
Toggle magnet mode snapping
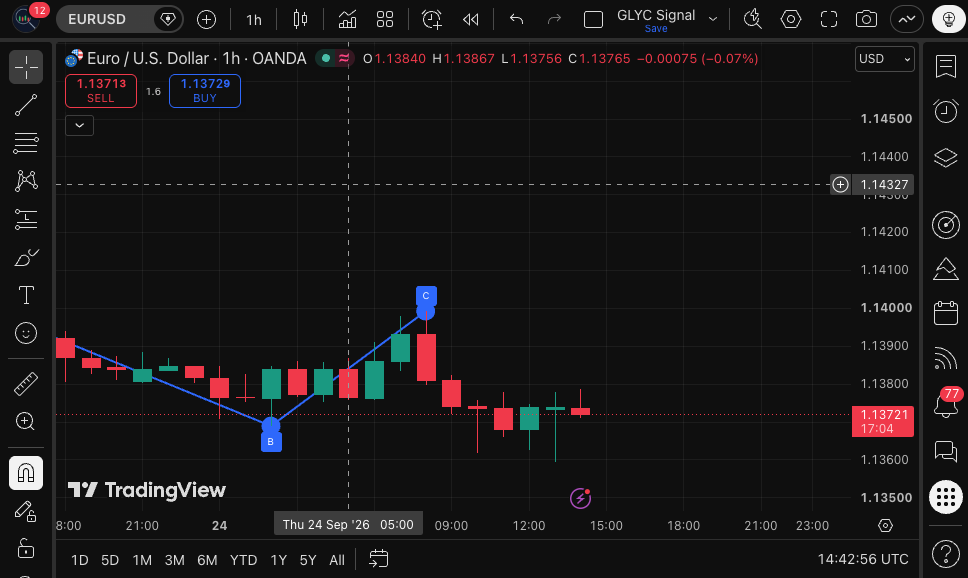pos(26,473)
